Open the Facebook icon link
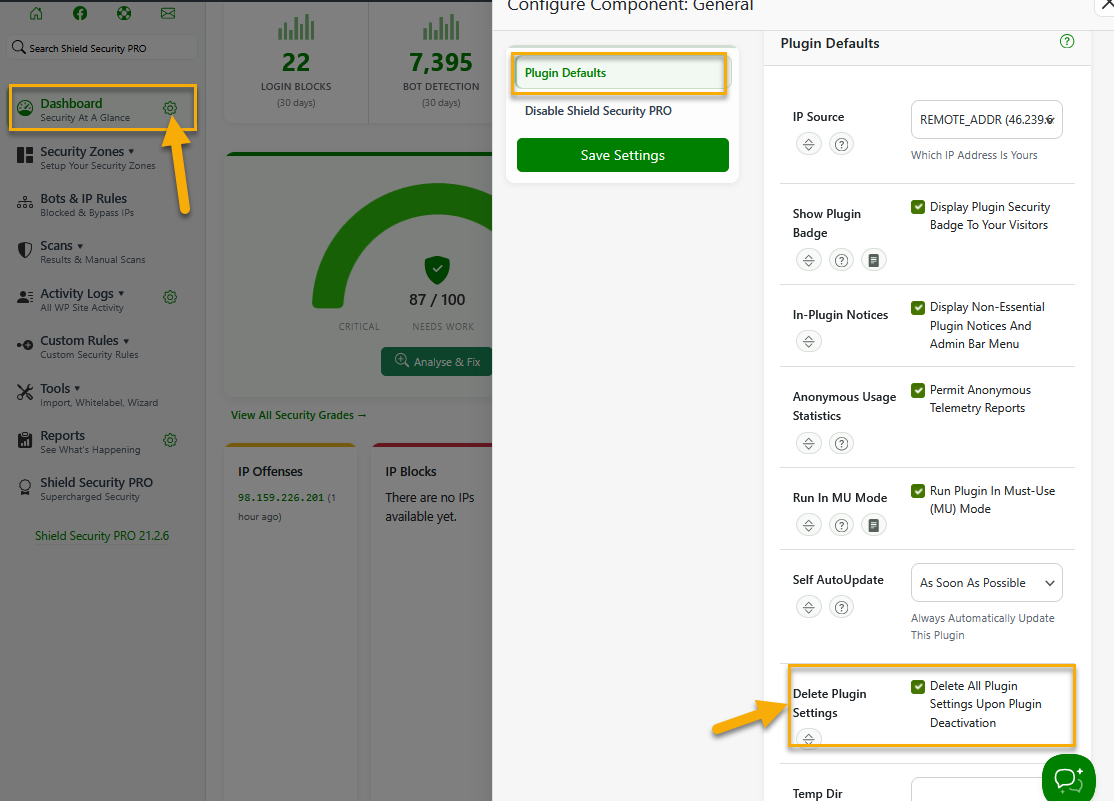 (80, 14)
